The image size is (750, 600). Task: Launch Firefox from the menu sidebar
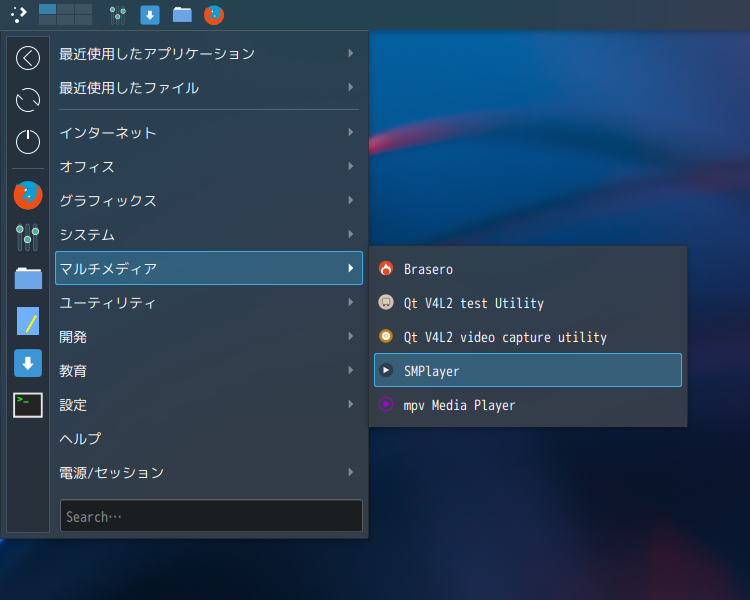point(28,195)
